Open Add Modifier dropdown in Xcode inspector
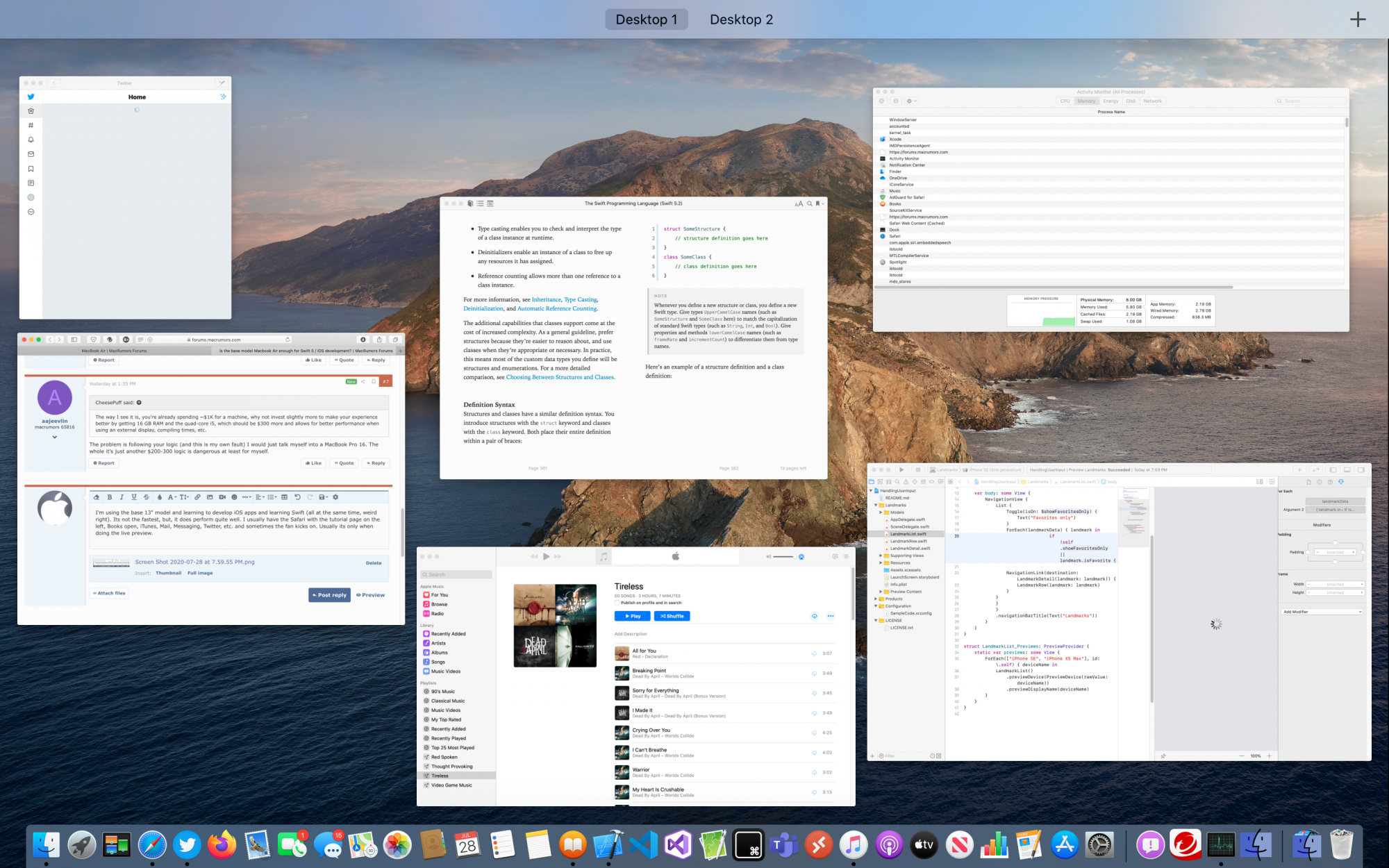Viewport: 1389px width, 868px height. point(1322,612)
